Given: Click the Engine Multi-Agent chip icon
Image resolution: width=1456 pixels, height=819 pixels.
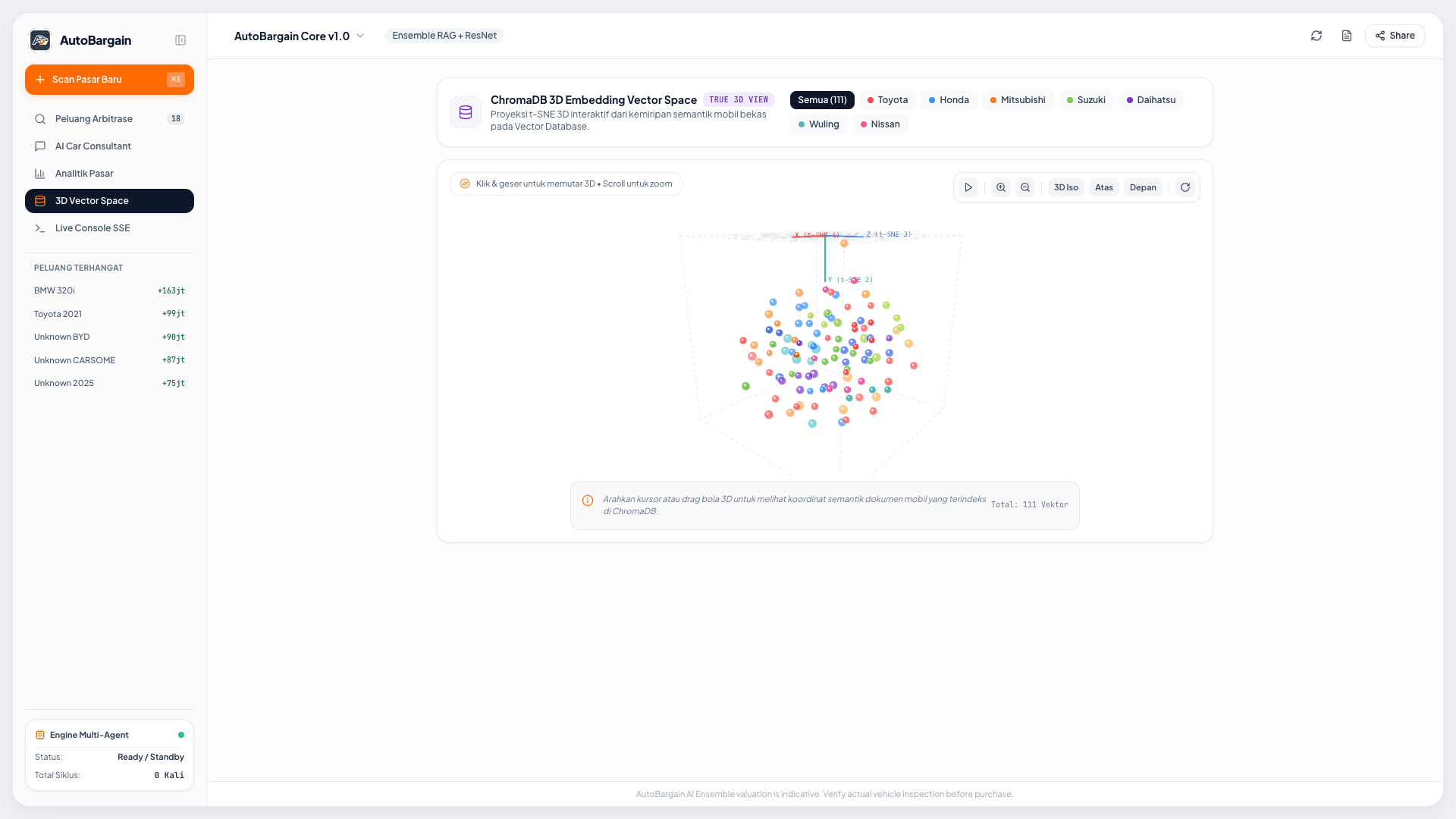Looking at the screenshot, I should (x=40, y=735).
